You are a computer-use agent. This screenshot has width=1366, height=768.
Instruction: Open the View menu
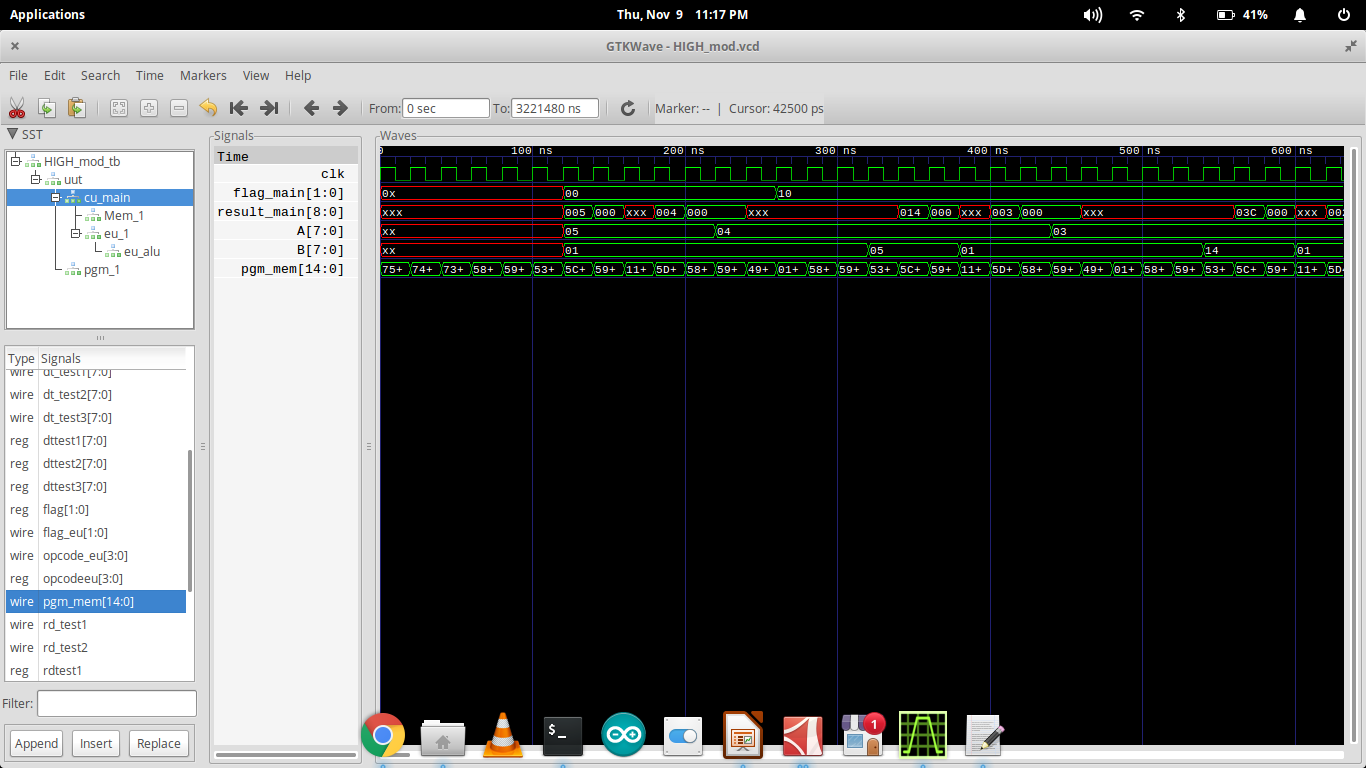(256, 75)
